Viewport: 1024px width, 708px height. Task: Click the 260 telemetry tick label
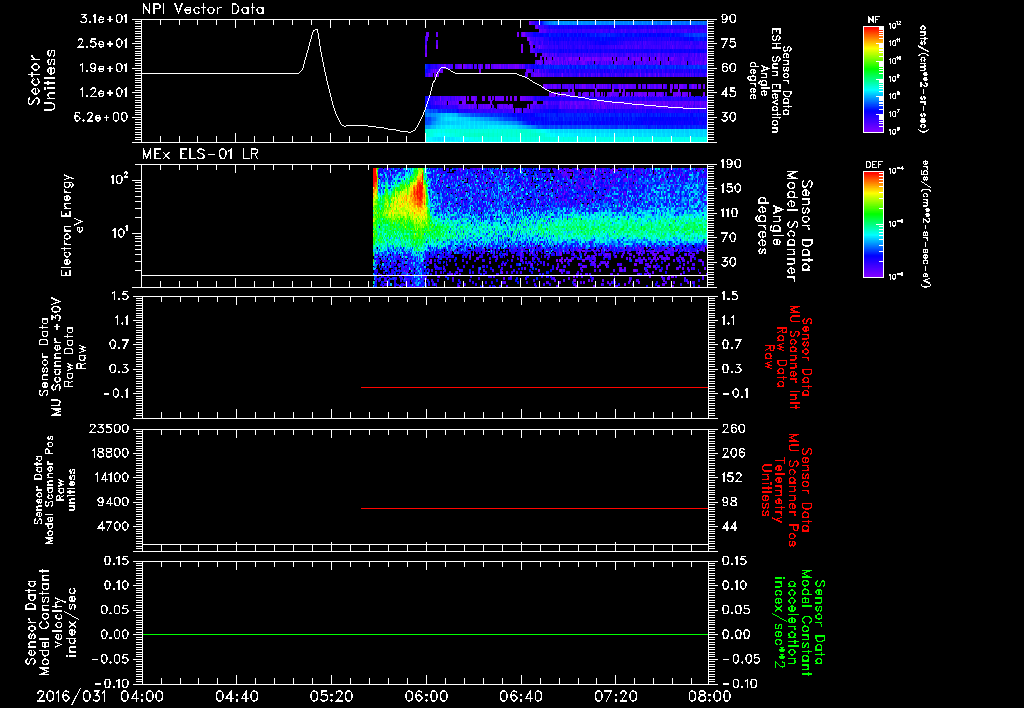[733, 429]
